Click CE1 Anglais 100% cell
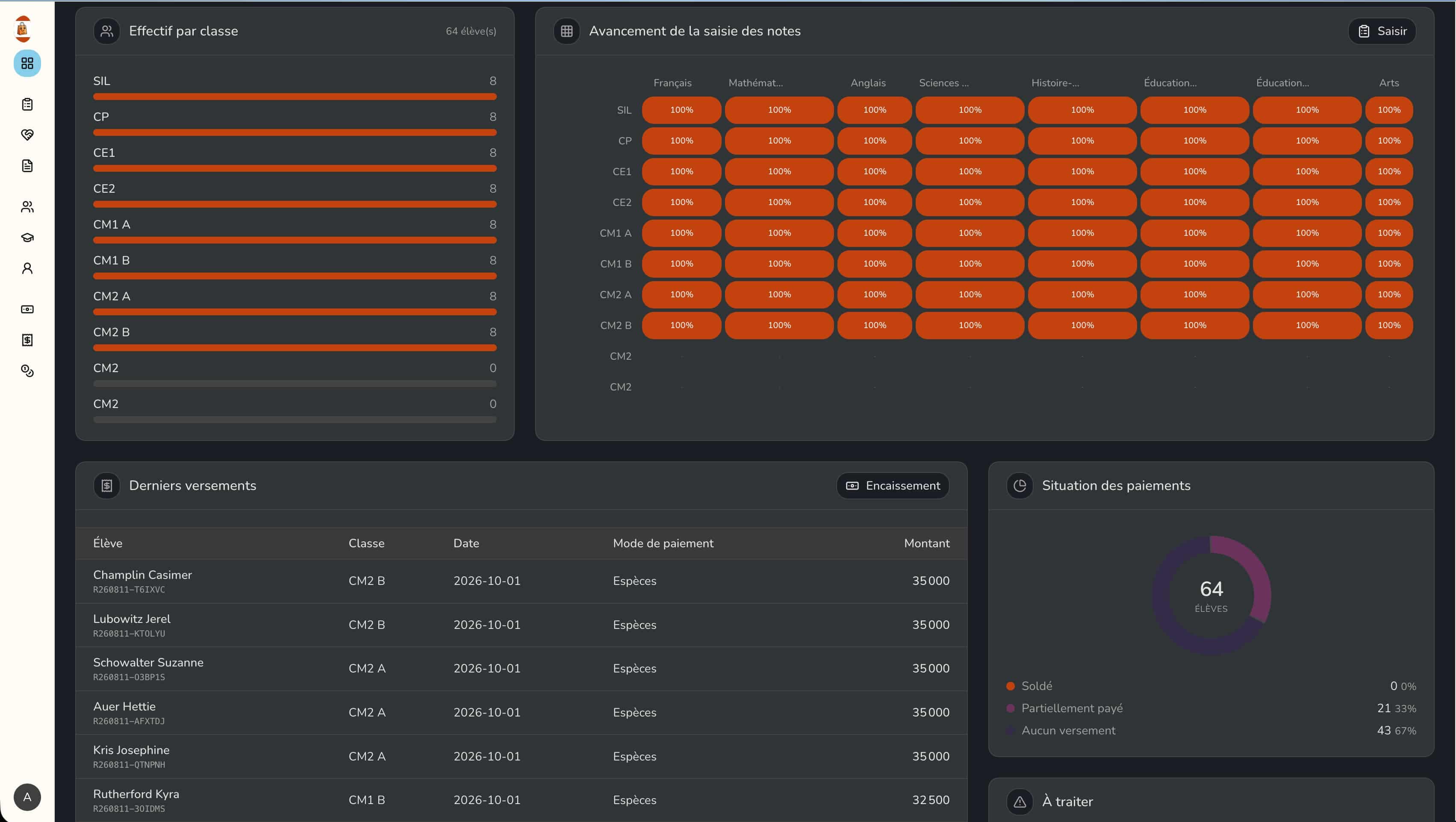This screenshot has height=822, width=1456. (874, 172)
